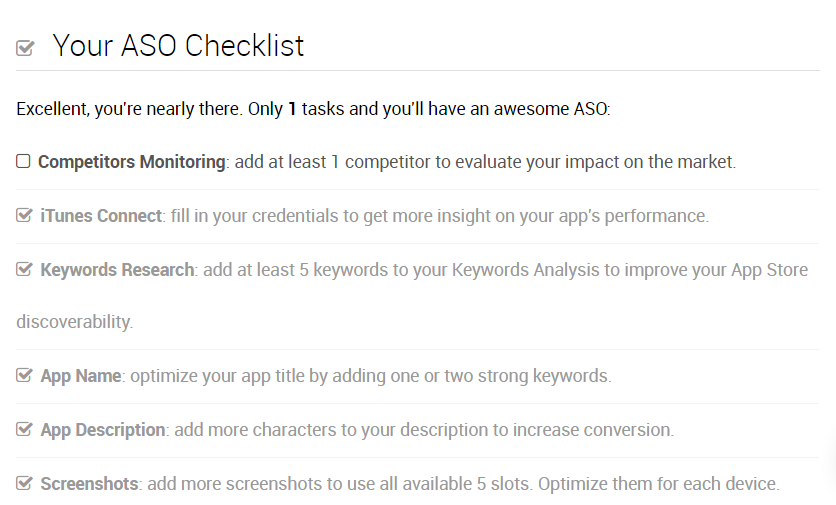Click the App Description bold label
Image resolution: width=836 pixels, height=505 pixels.
(103, 430)
